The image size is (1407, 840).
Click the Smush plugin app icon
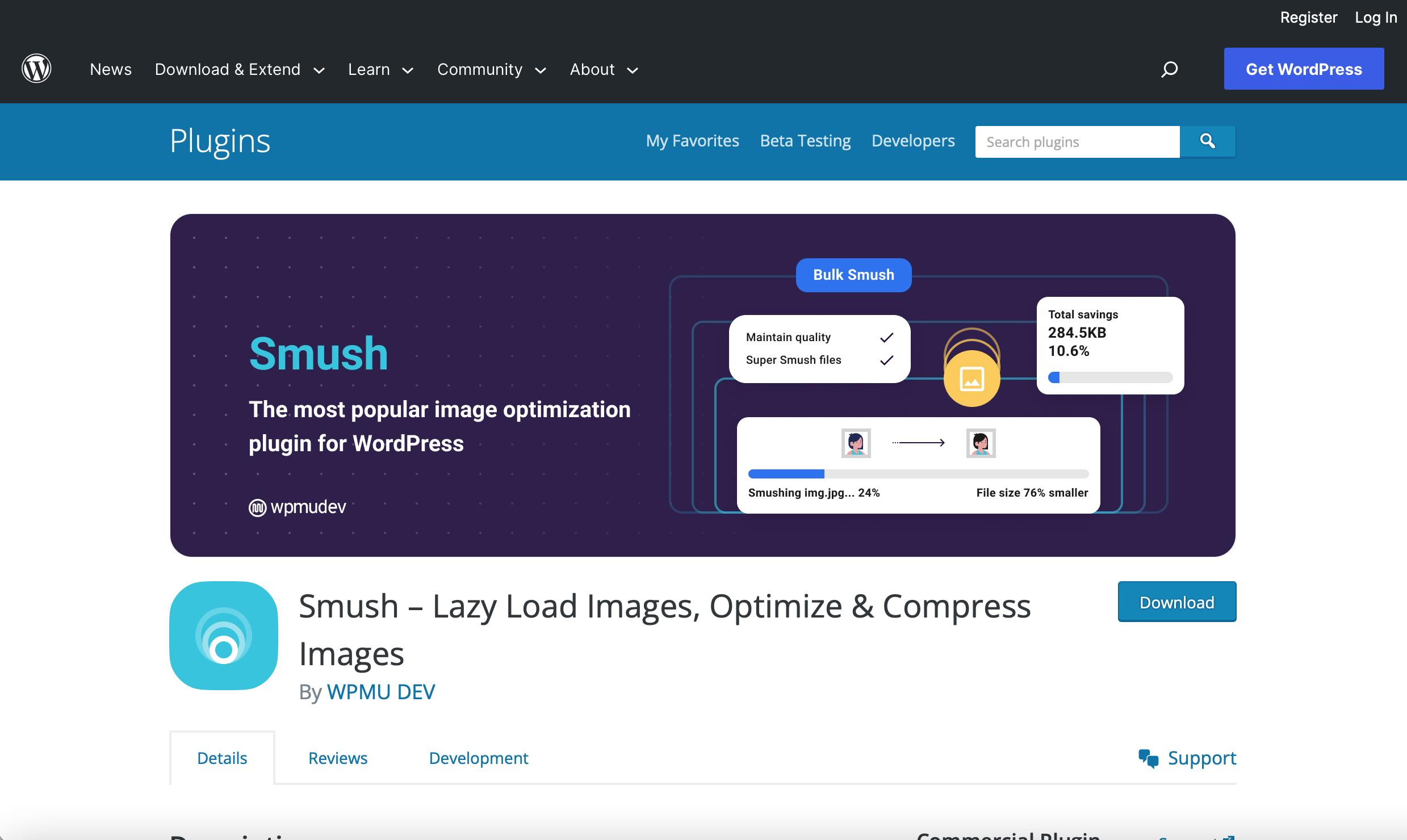point(224,635)
